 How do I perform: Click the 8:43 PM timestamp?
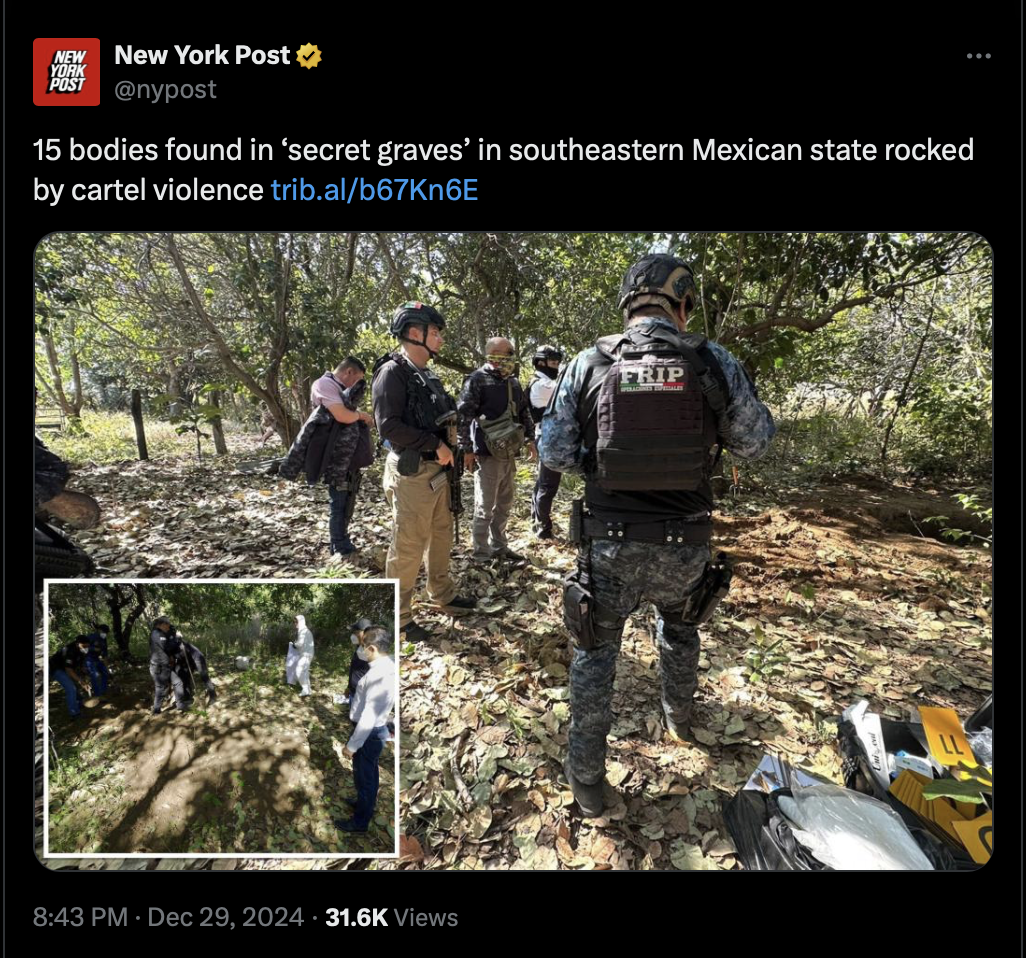(80, 917)
